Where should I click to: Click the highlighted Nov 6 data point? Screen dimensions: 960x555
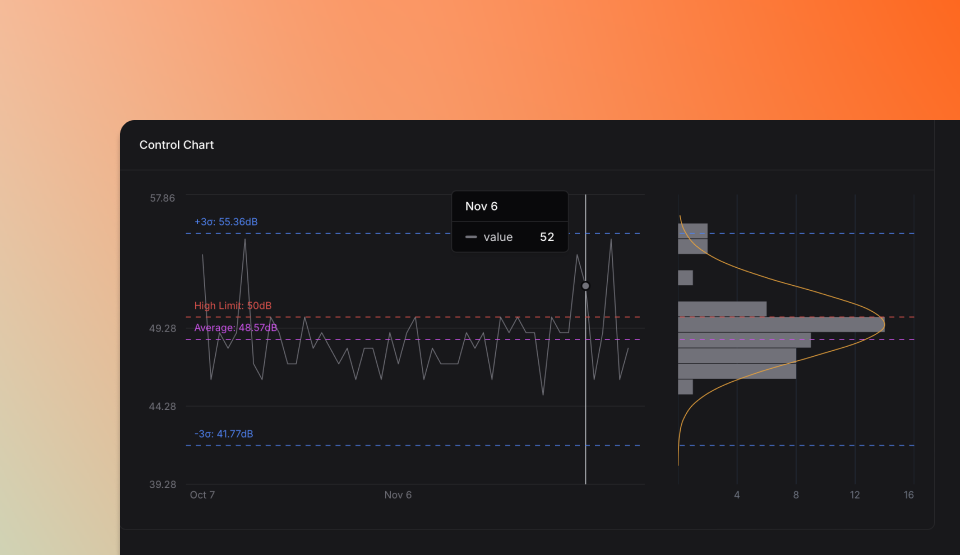585,286
